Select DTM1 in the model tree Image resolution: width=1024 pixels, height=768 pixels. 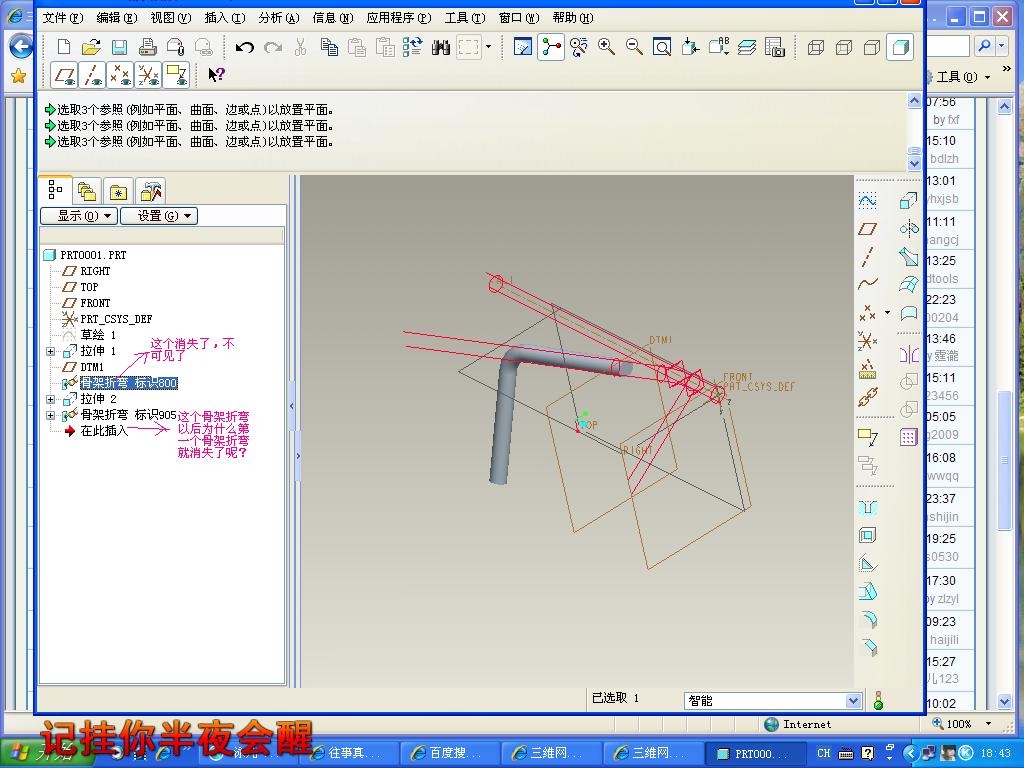[92, 367]
